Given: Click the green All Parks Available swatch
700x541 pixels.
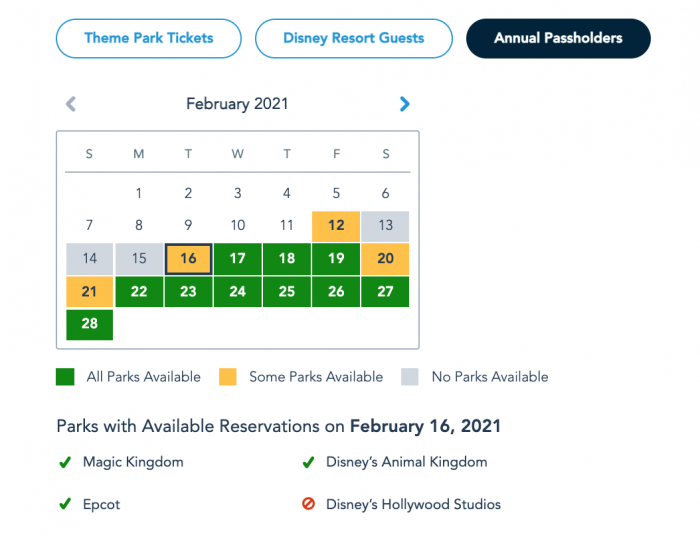Looking at the screenshot, I should click(x=65, y=377).
